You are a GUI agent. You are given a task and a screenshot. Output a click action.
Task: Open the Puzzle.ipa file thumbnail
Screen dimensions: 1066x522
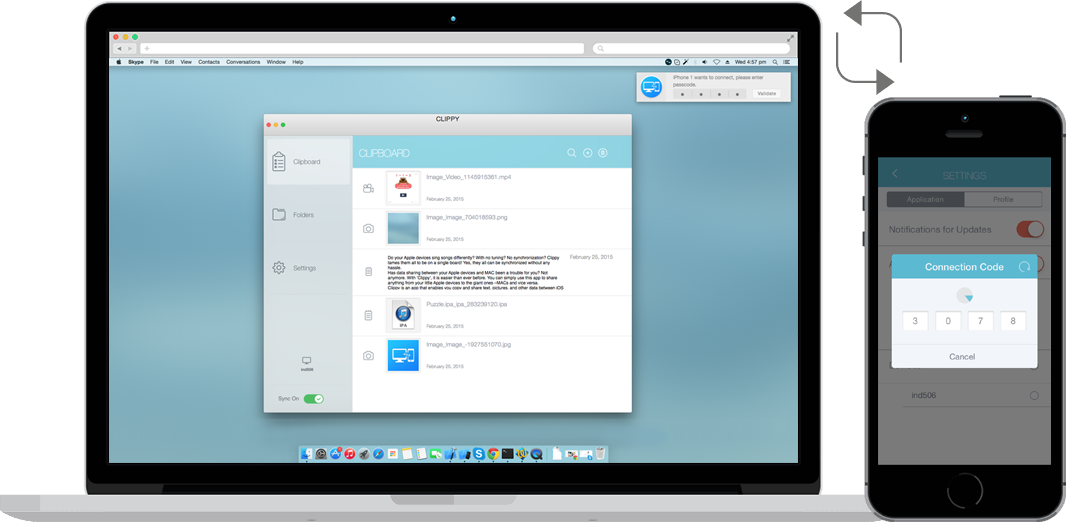[x=403, y=315]
